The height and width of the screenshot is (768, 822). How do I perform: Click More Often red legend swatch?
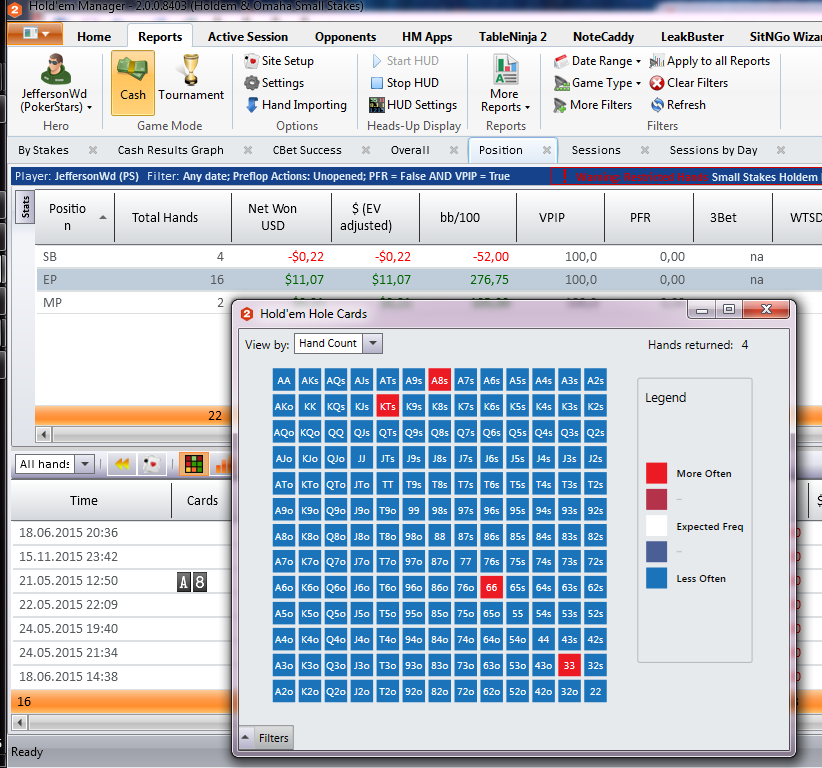coord(656,473)
